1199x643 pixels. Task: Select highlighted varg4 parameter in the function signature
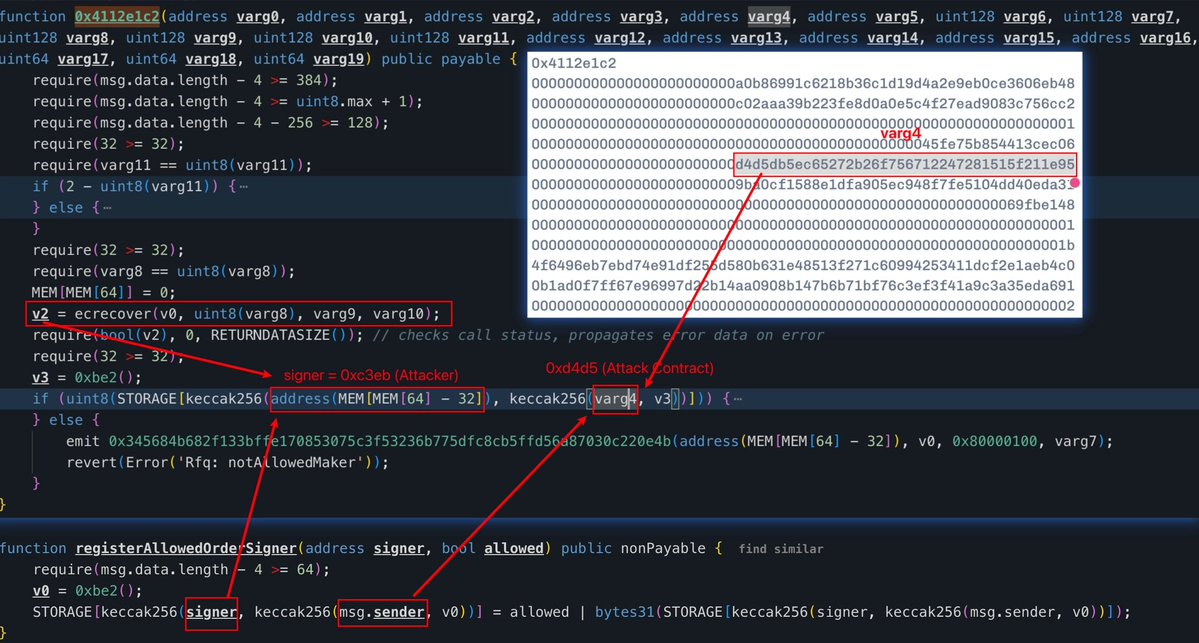click(768, 17)
